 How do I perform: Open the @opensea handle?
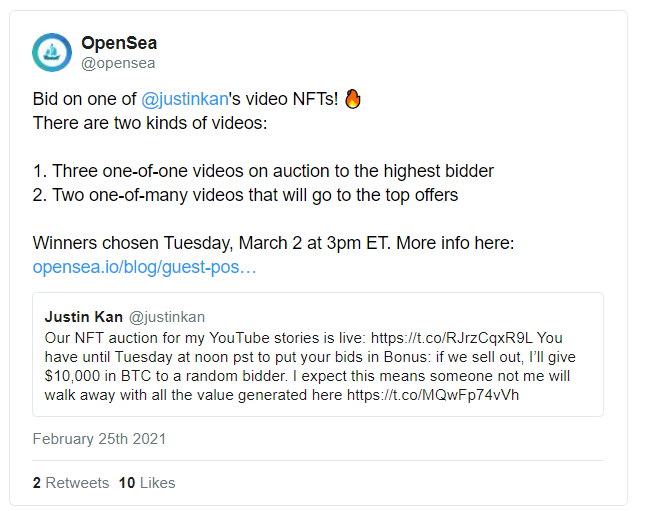[118, 63]
